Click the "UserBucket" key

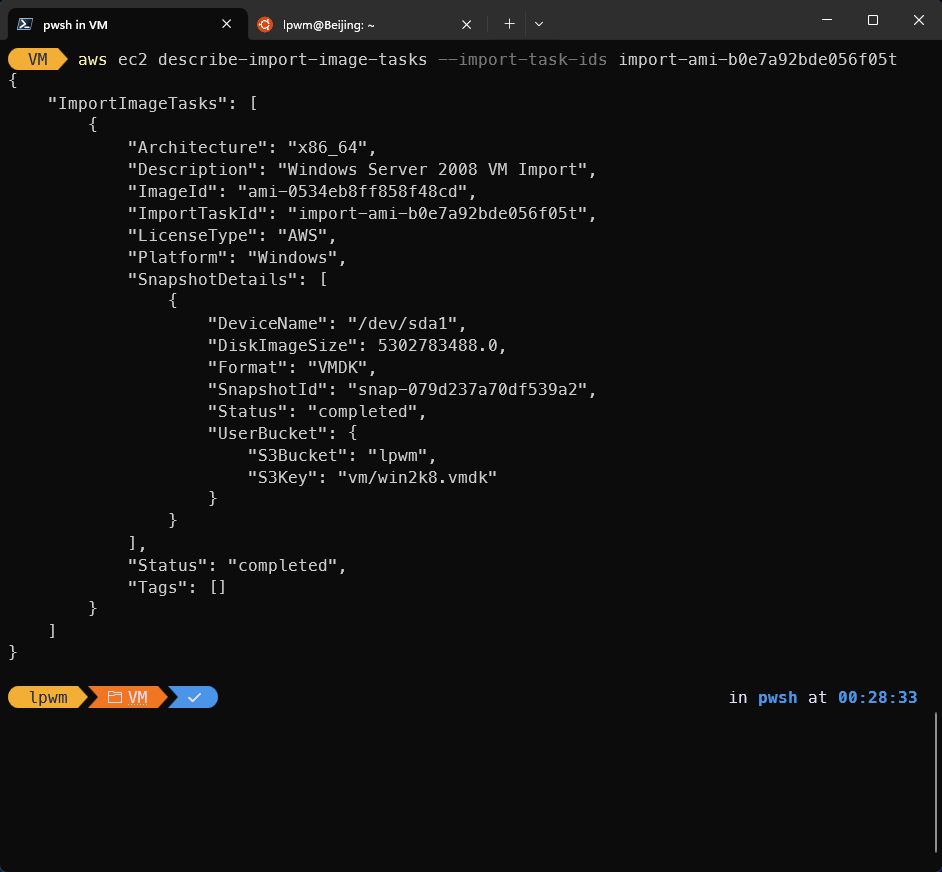point(267,433)
